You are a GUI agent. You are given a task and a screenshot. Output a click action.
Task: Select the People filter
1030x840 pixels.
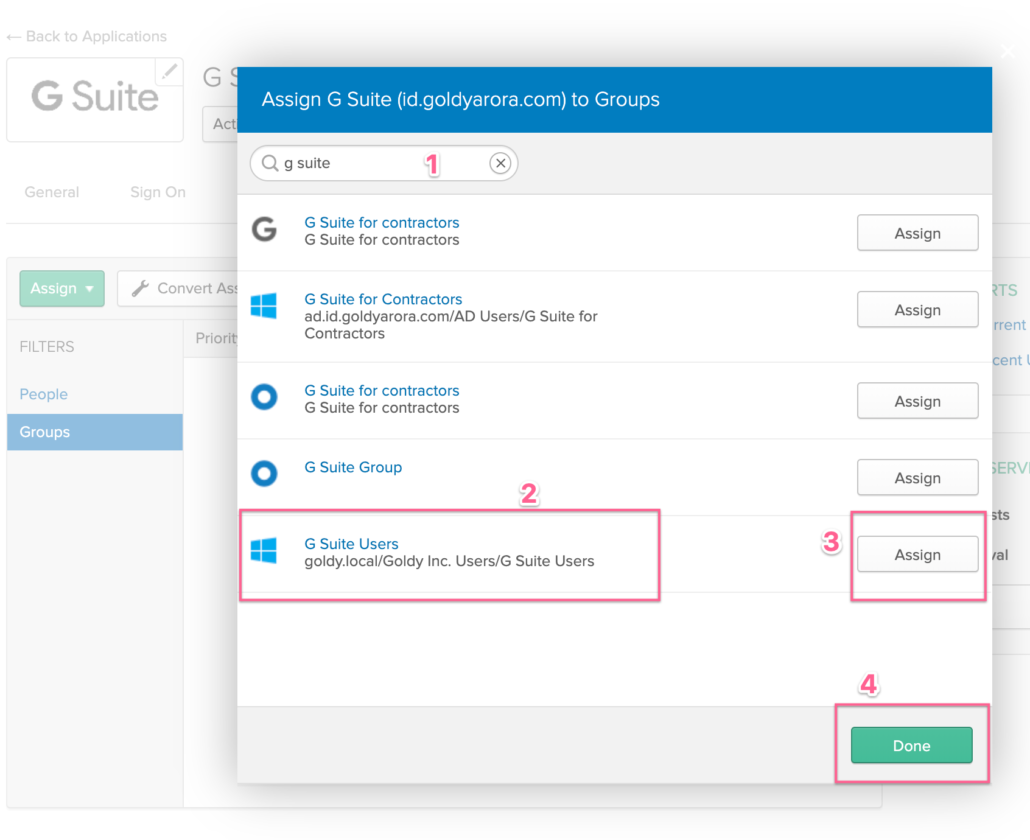[x=43, y=394]
